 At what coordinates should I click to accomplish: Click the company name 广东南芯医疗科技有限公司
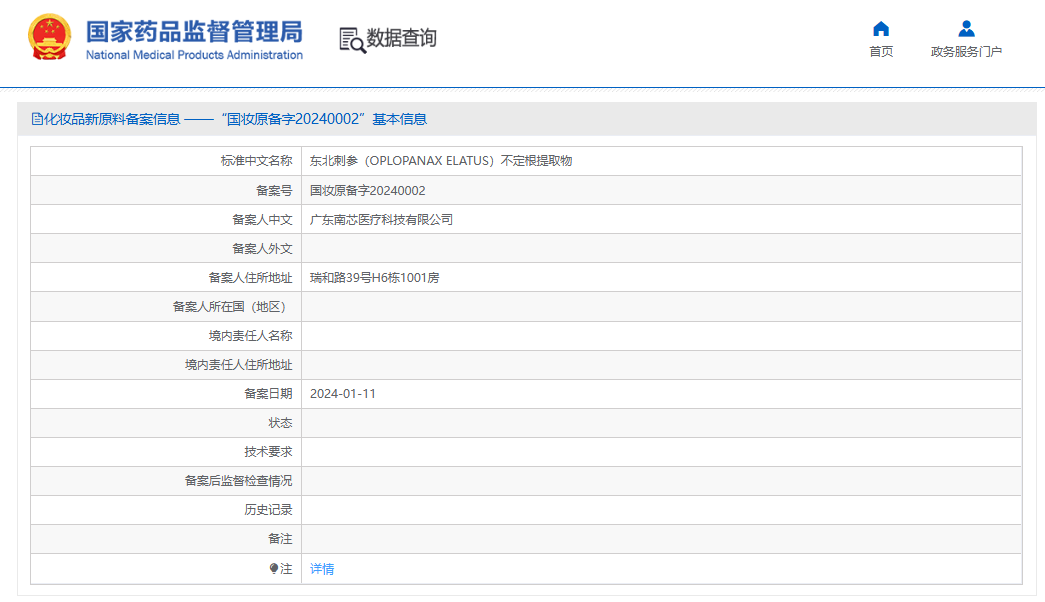tap(381, 220)
